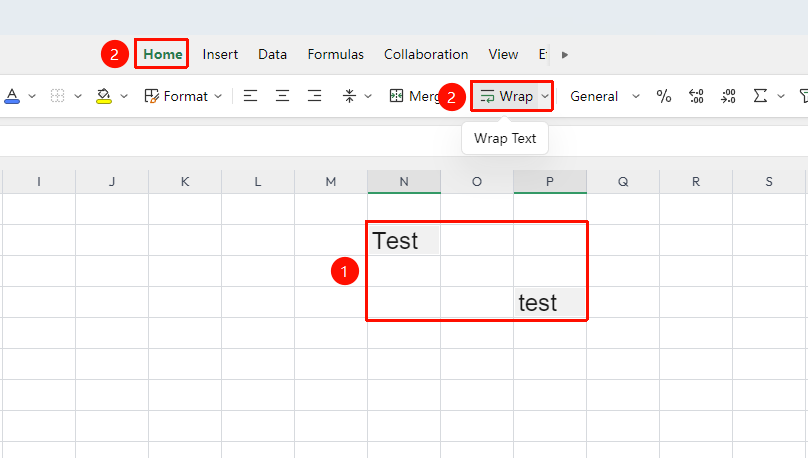Open the Formulas tab

click(x=335, y=55)
